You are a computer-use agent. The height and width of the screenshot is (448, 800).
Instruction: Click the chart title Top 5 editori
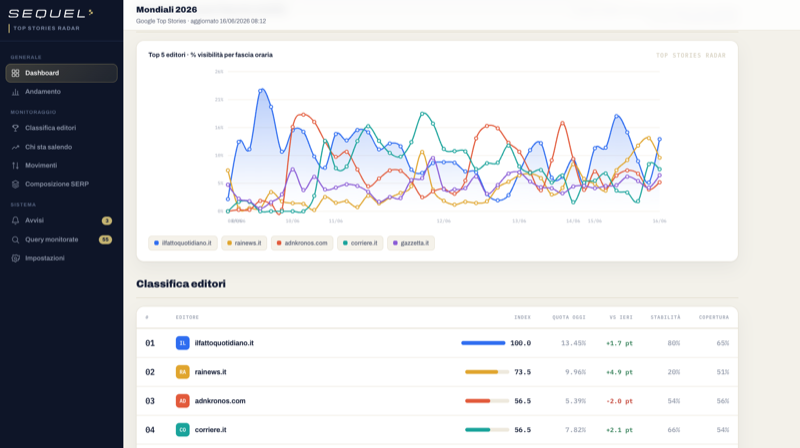pos(210,55)
